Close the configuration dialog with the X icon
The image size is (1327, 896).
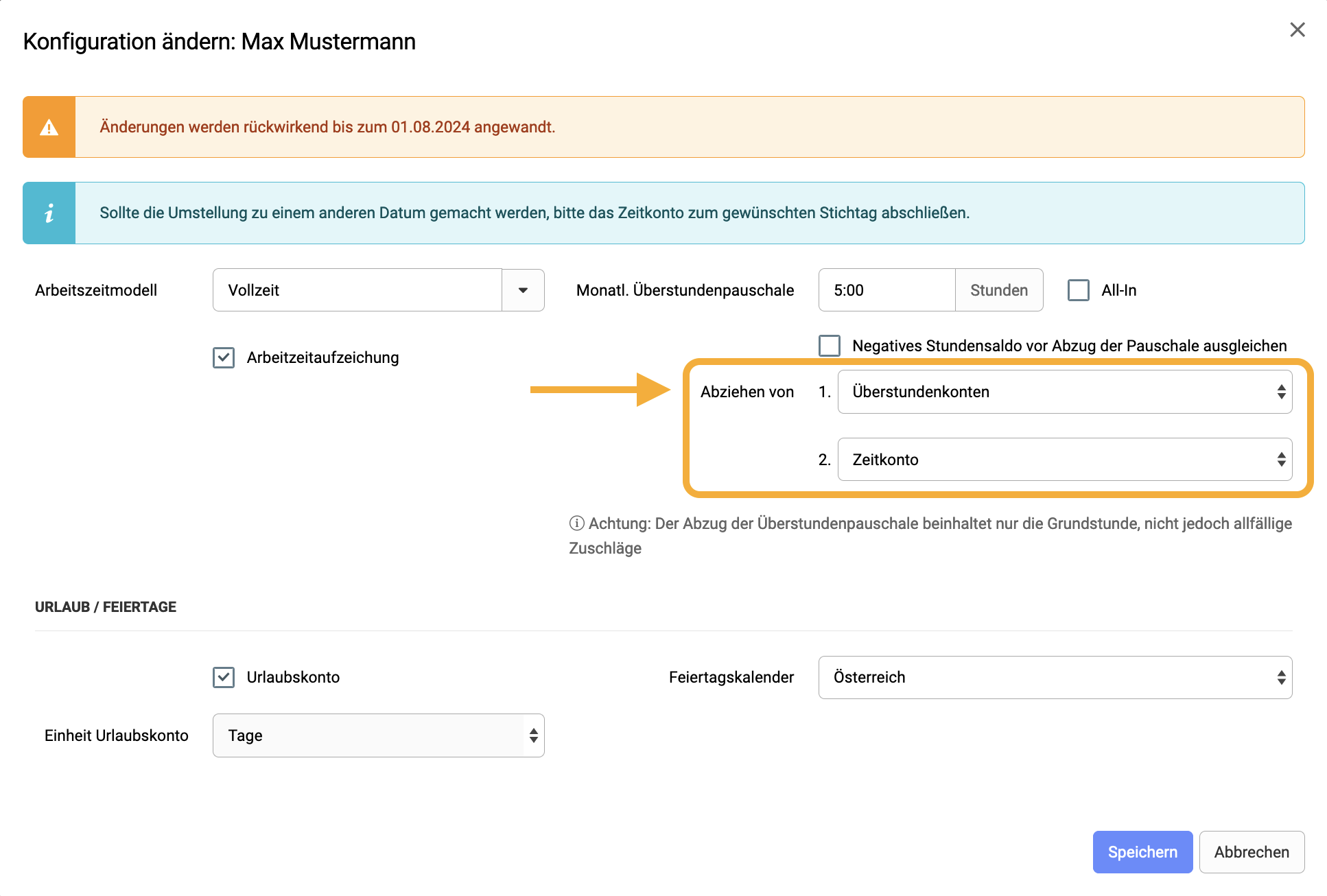[x=1297, y=30]
